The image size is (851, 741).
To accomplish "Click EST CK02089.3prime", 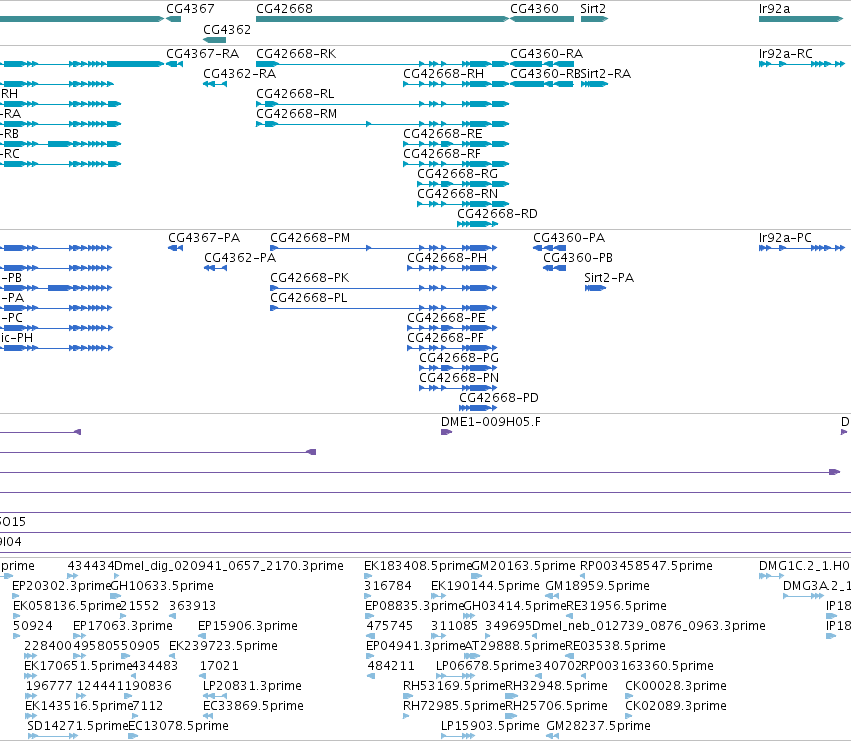I will [x=628, y=716].
